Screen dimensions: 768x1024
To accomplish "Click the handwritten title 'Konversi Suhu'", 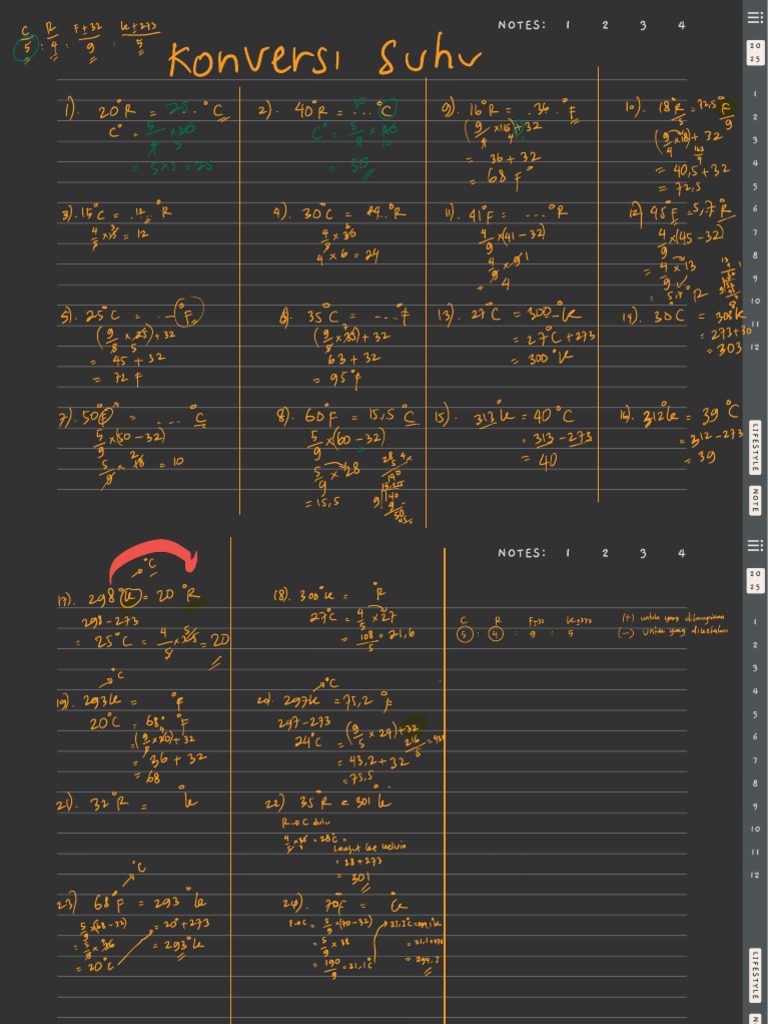I will pyautogui.click(x=325, y=58).
